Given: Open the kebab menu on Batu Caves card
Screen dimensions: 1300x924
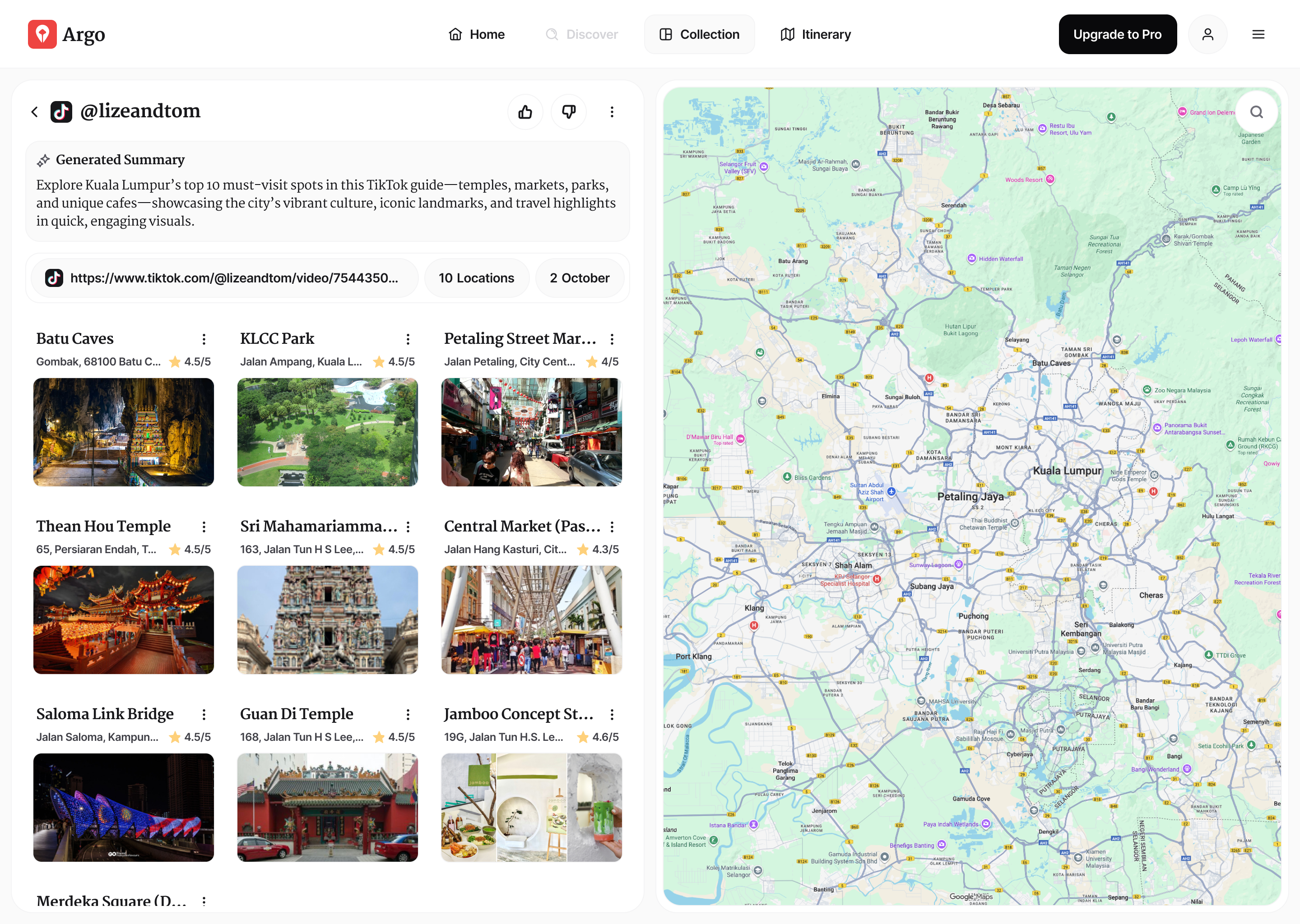Looking at the screenshot, I should [204, 338].
